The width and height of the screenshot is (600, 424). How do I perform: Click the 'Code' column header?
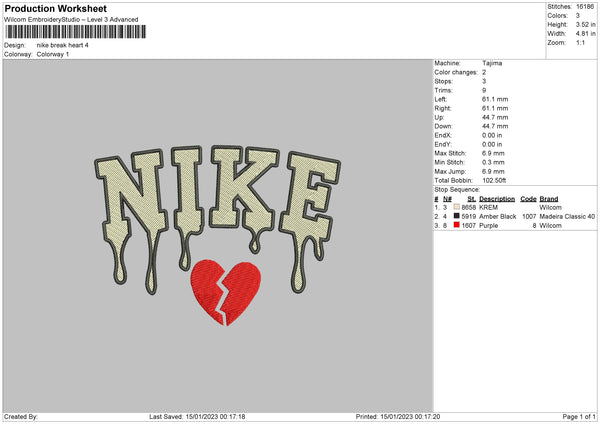click(528, 199)
